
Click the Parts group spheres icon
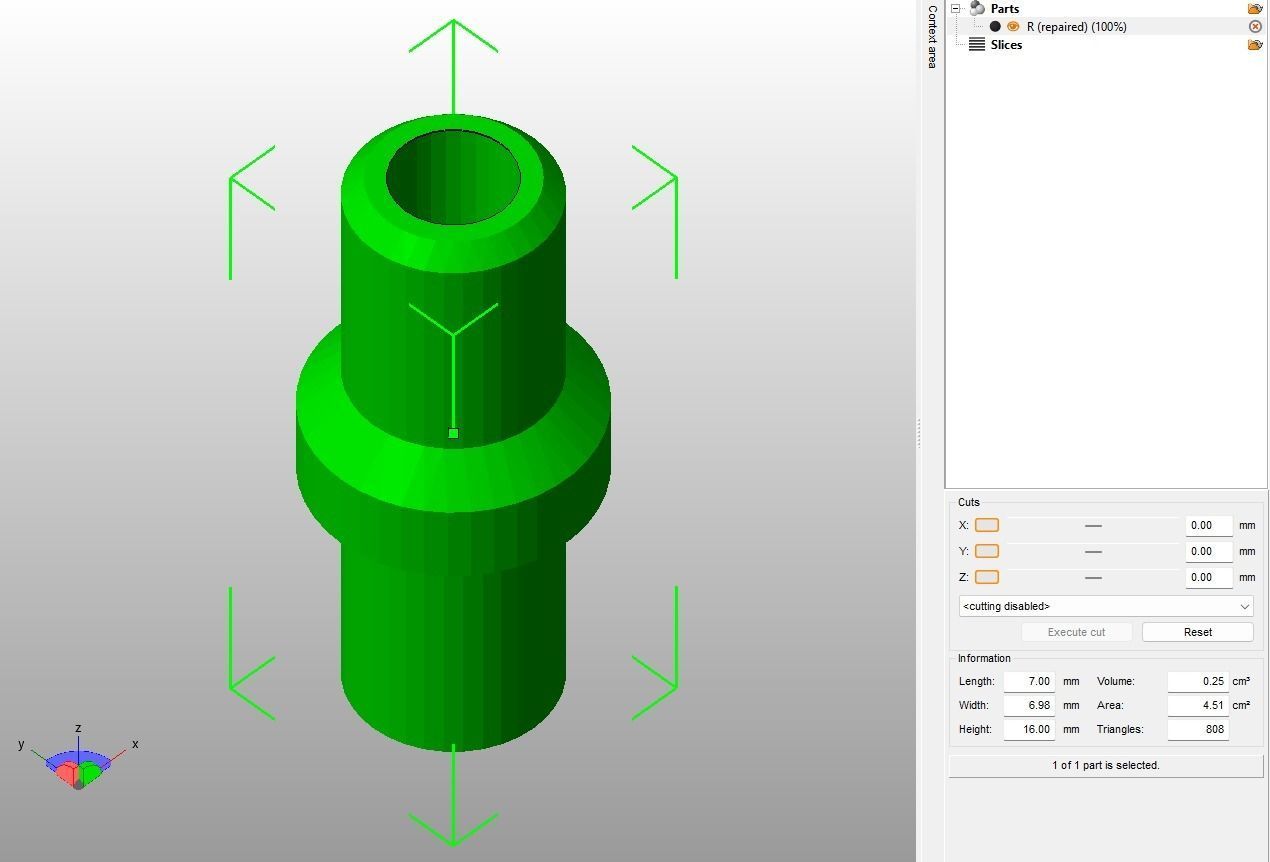click(x=978, y=8)
